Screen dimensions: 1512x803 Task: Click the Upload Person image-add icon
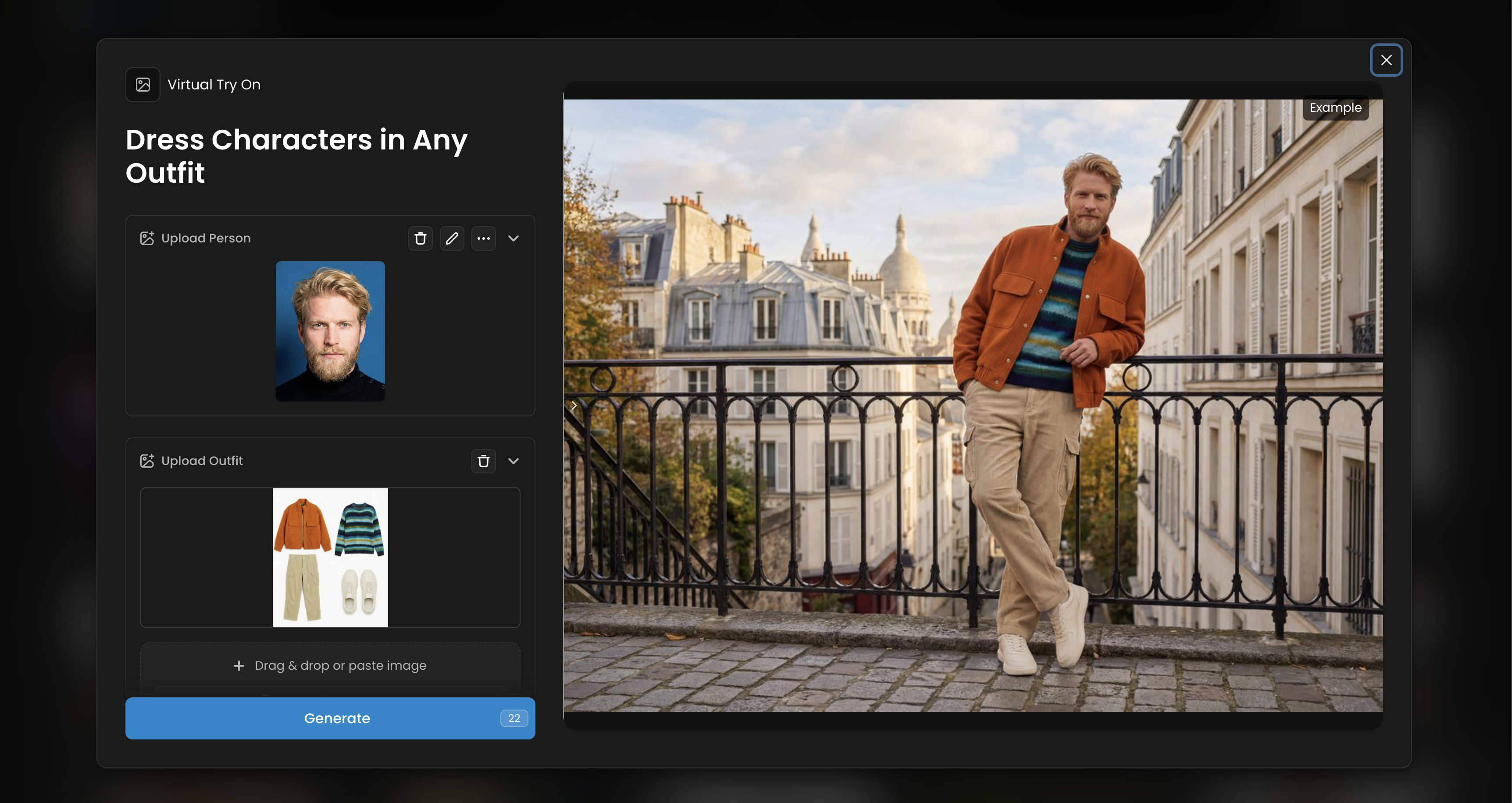point(147,238)
